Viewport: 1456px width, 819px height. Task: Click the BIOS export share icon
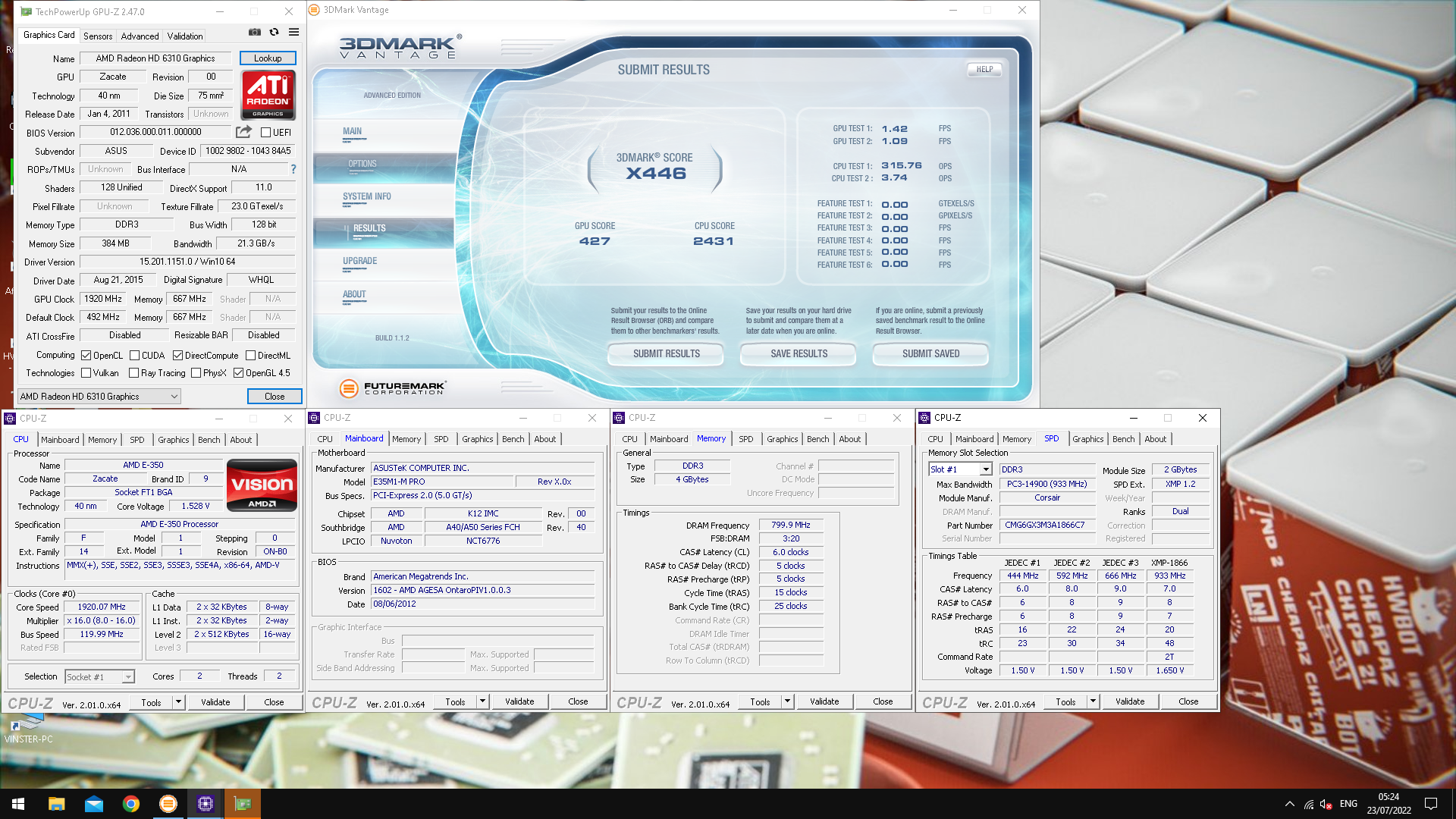(x=243, y=132)
